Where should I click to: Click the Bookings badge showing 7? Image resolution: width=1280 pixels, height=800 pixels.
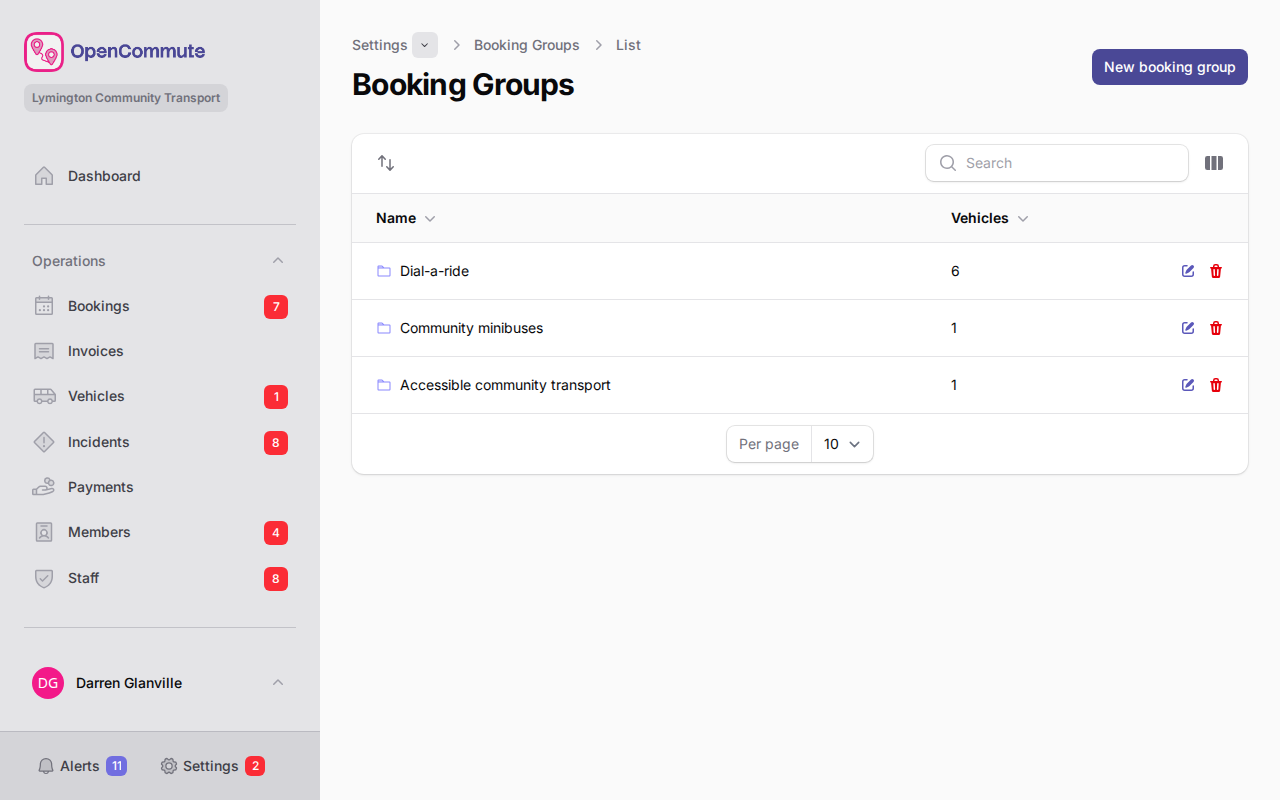(276, 307)
